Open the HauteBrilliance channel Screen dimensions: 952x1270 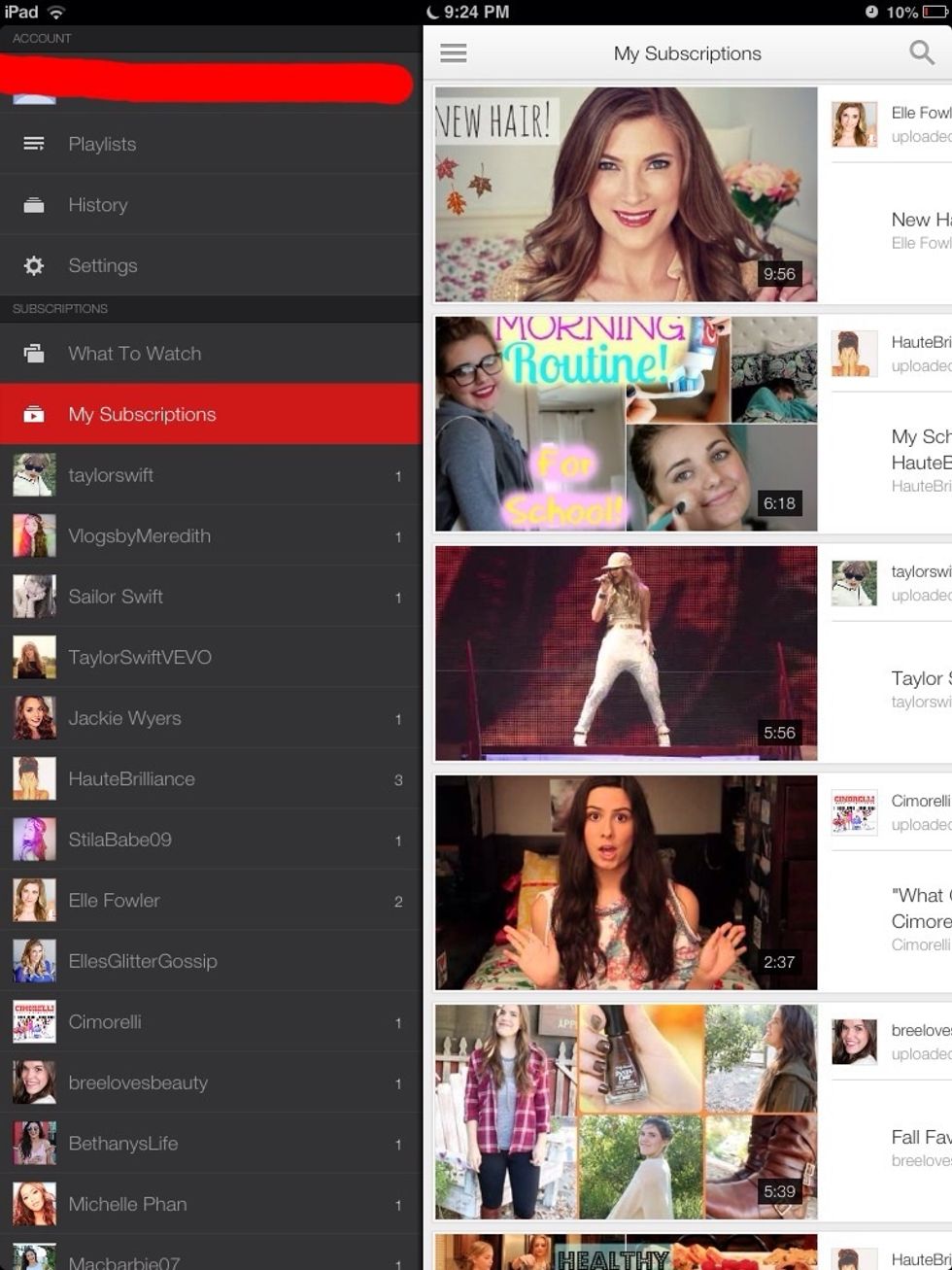pyautogui.click(x=138, y=778)
